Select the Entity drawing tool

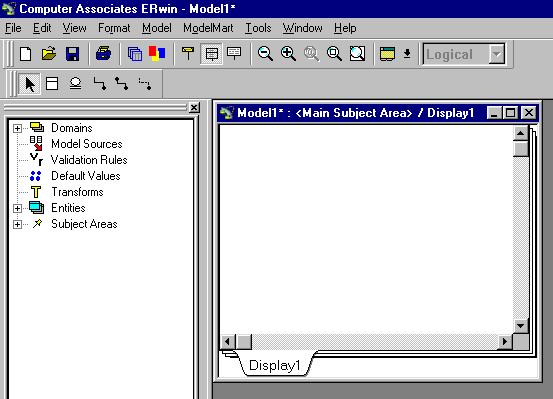tap(52, 84)
